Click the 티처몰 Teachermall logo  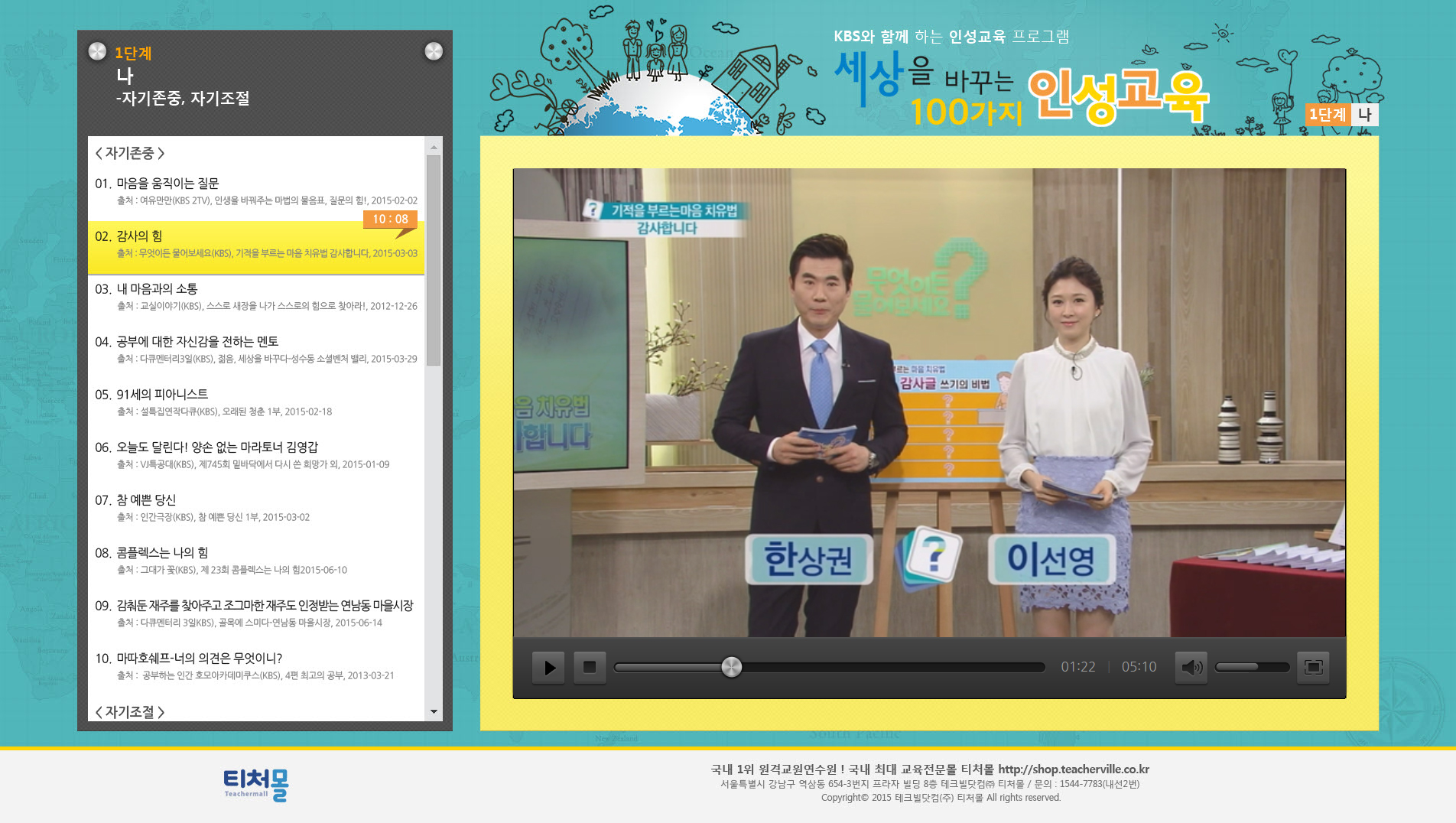[x=255, y=785]
